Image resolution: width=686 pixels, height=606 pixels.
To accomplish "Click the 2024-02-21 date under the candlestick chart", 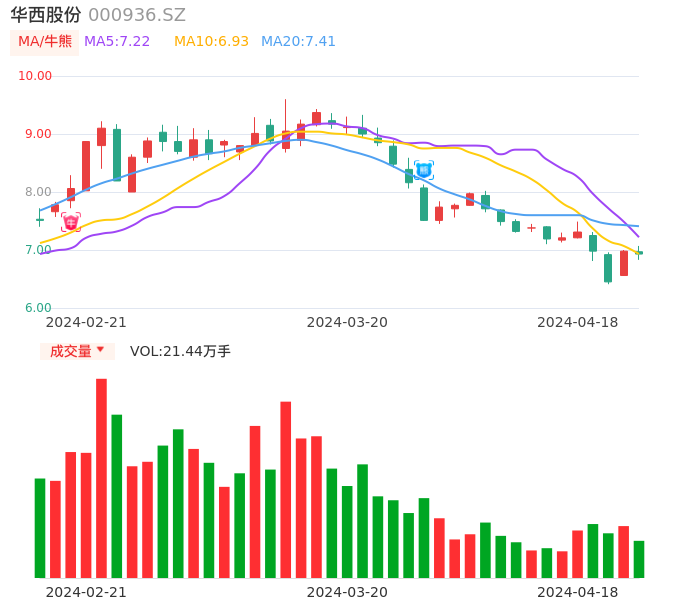I will tap(86, 322).
